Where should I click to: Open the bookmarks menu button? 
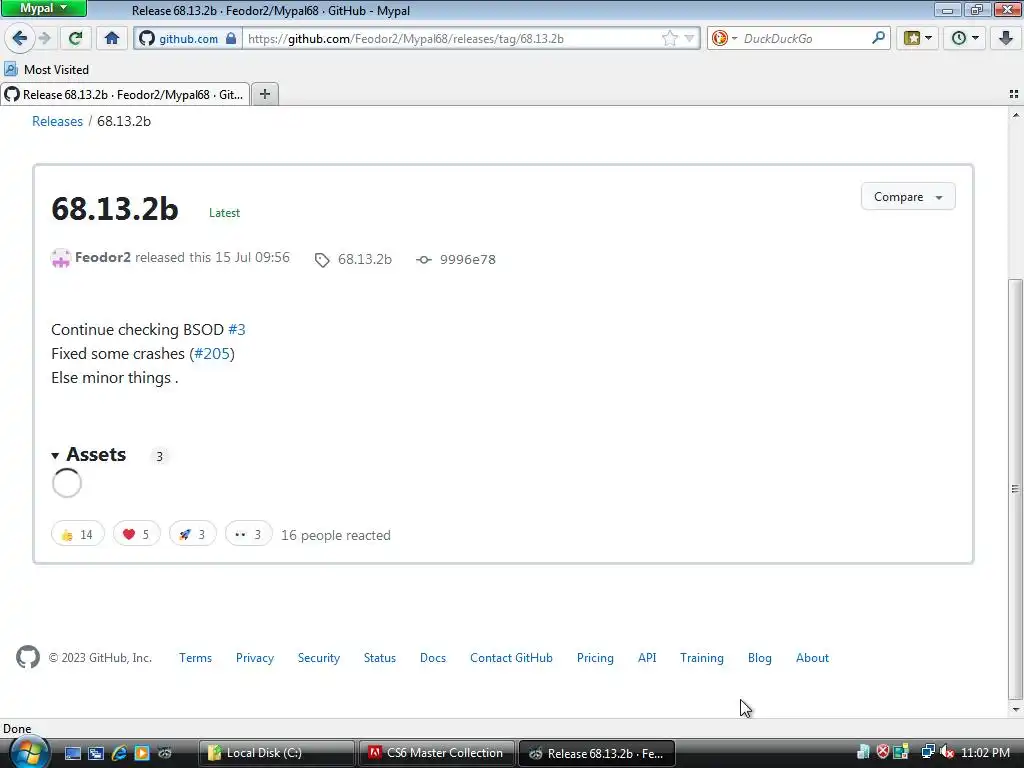pyautogui.click(x=918, y=39)
